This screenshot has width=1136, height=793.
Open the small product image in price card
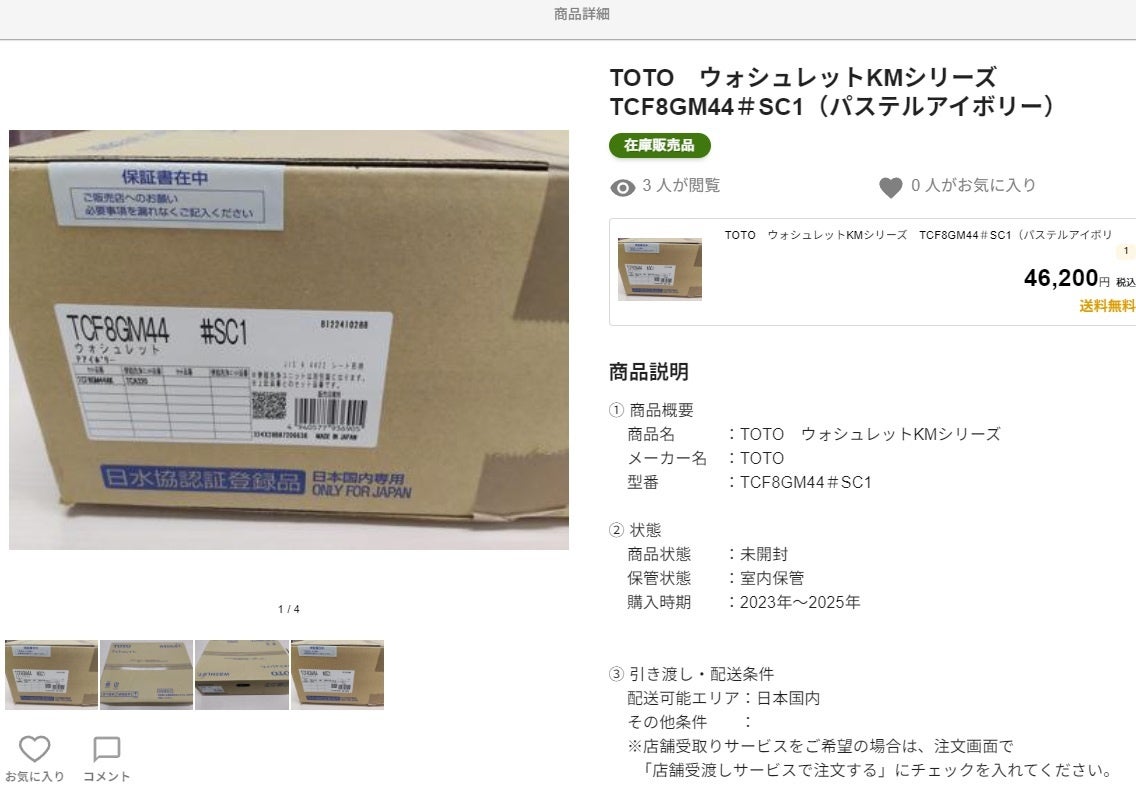[x=659, y=269]
